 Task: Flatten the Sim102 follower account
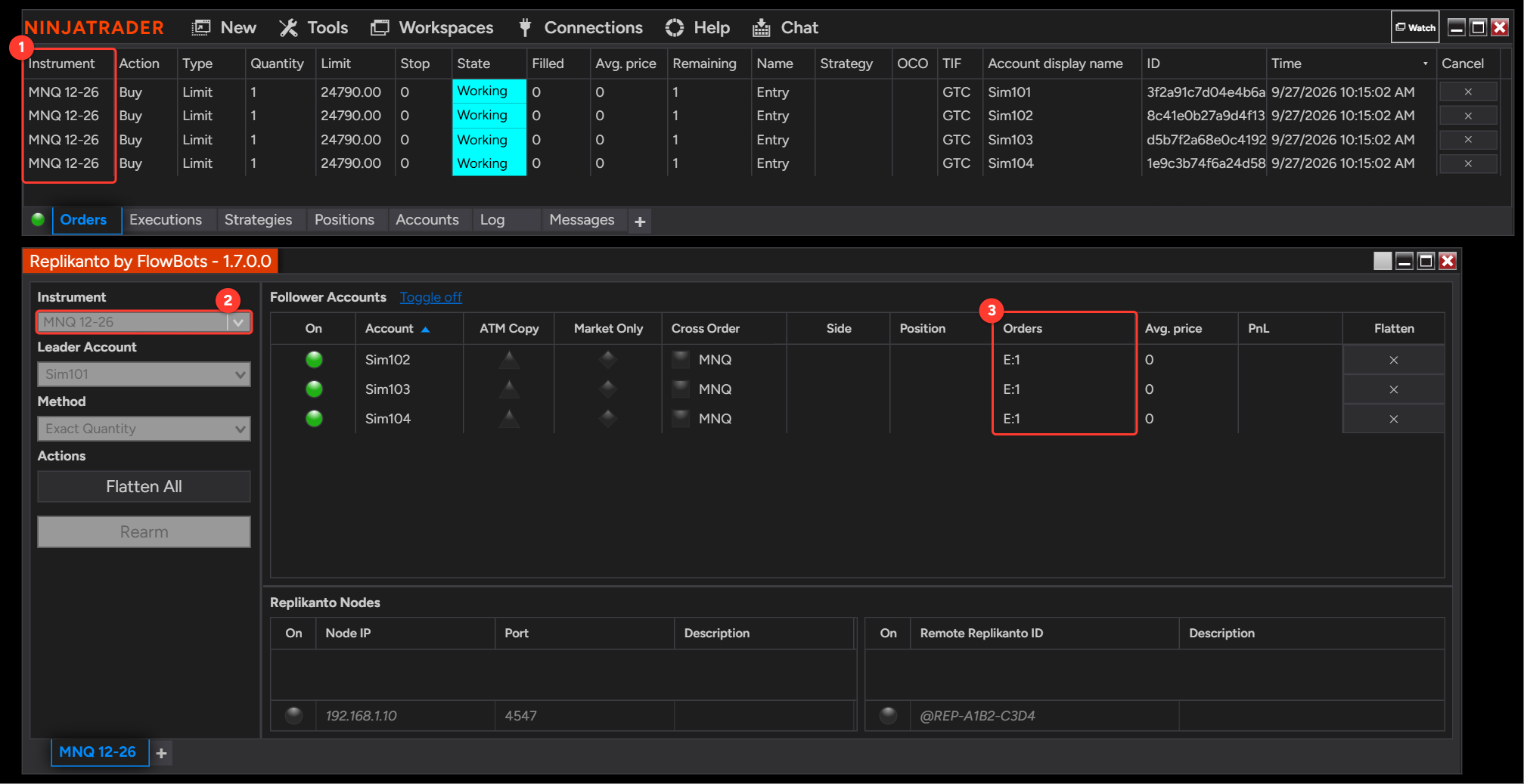coord(1393,360)
